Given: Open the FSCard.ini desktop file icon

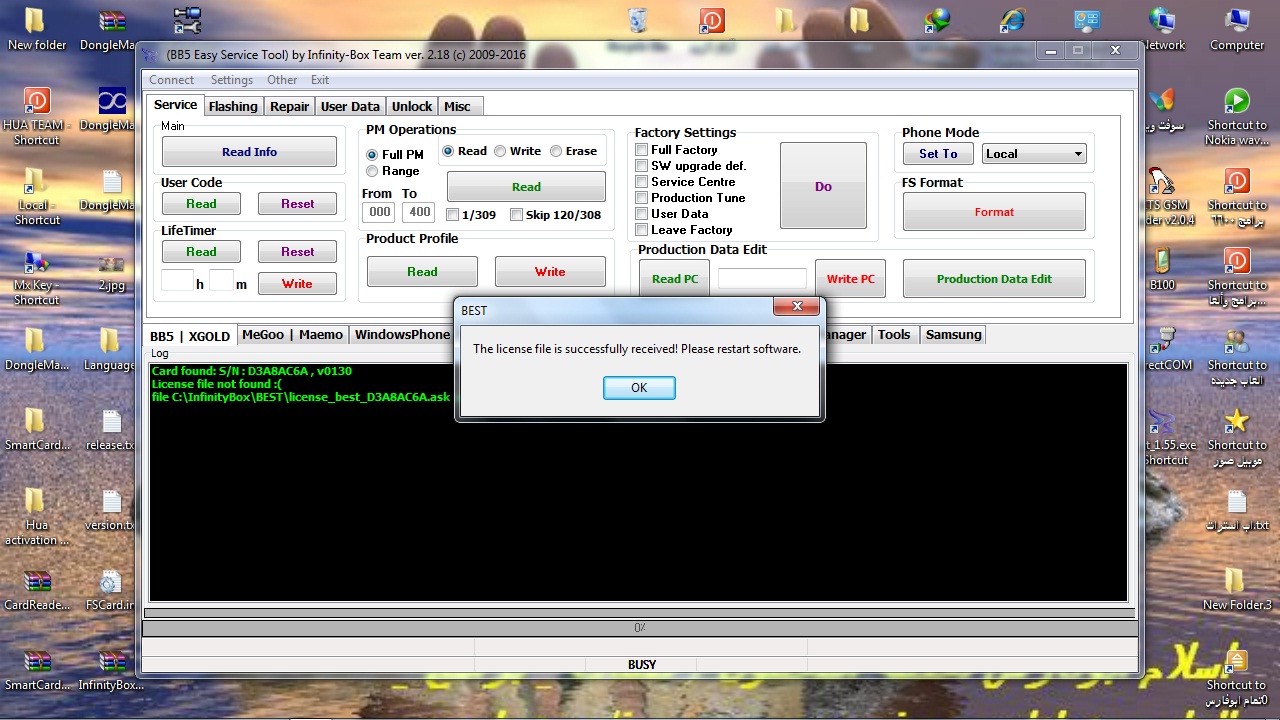Looking at the screenshot, I should (111, 590).
